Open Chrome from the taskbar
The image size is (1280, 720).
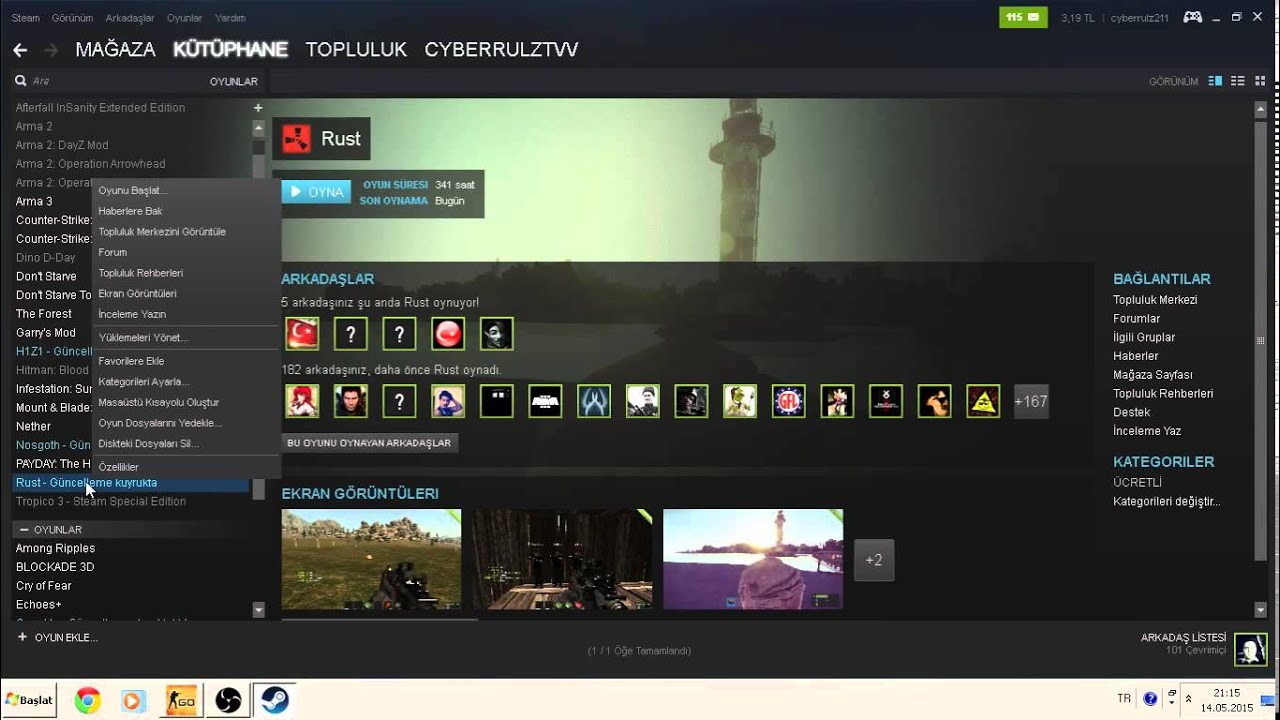tap(87, 701)
